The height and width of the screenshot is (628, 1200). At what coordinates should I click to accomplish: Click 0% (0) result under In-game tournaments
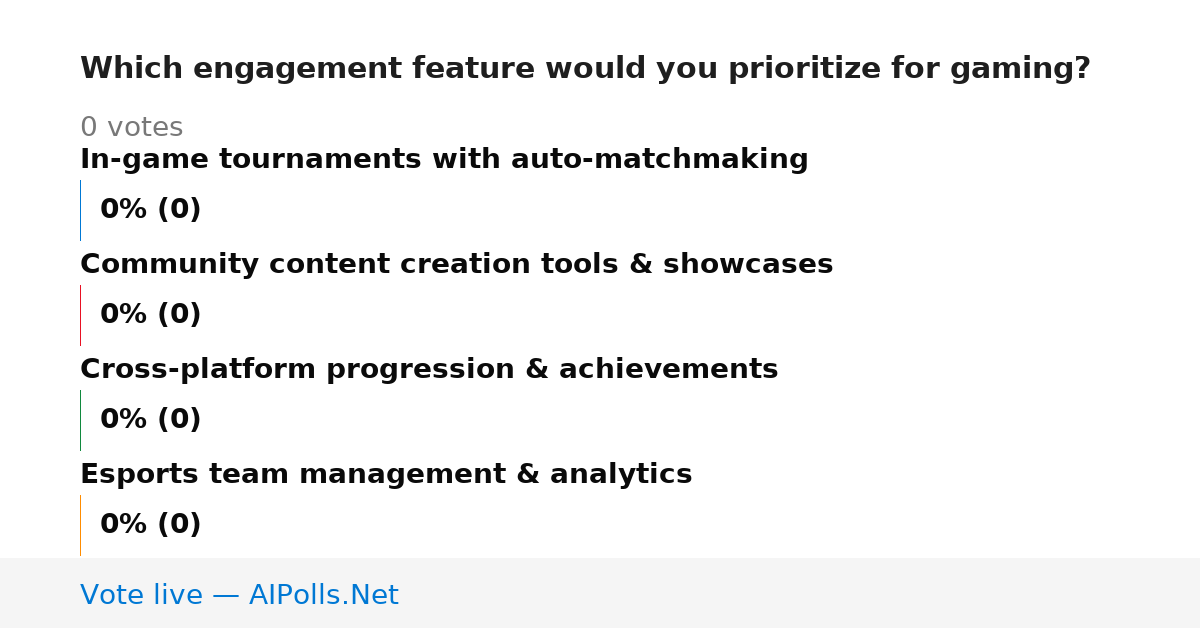point(151,210)
